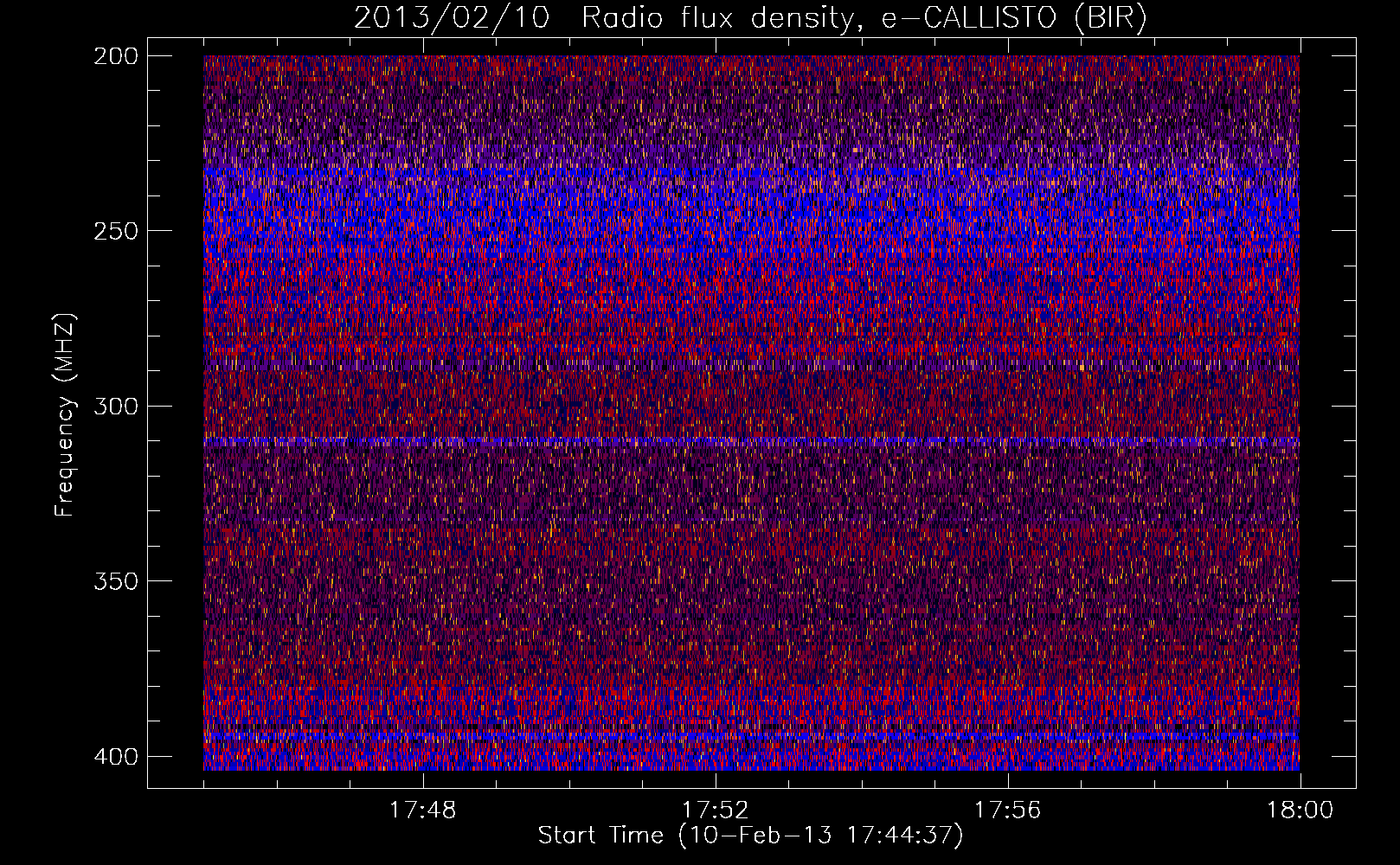Click the 18:00 time tick label
Image resolution: width=1400 pixels, height=865 pixels.
(1300, 811)
